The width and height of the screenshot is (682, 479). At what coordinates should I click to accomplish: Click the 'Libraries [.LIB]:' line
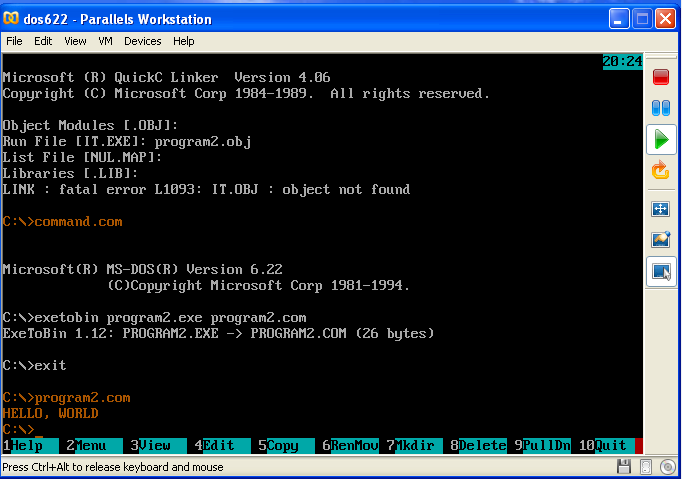[70, 173]
